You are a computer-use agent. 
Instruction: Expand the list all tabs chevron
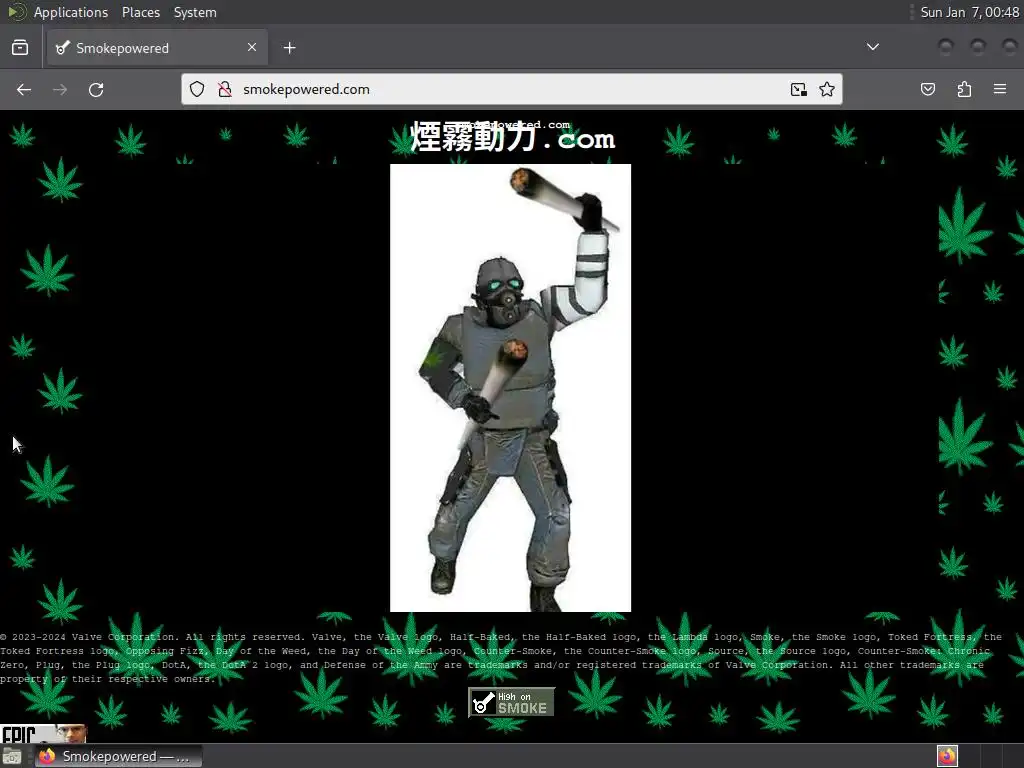(872, 47)
